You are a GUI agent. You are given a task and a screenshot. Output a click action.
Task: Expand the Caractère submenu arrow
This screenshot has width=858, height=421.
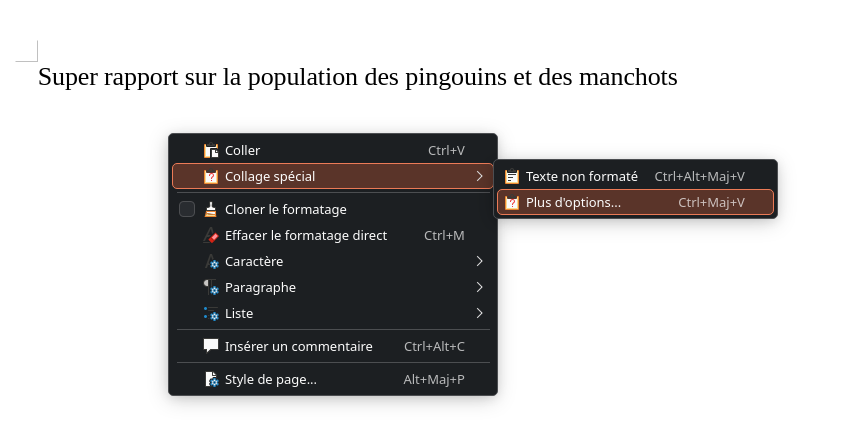coord(480,261)
